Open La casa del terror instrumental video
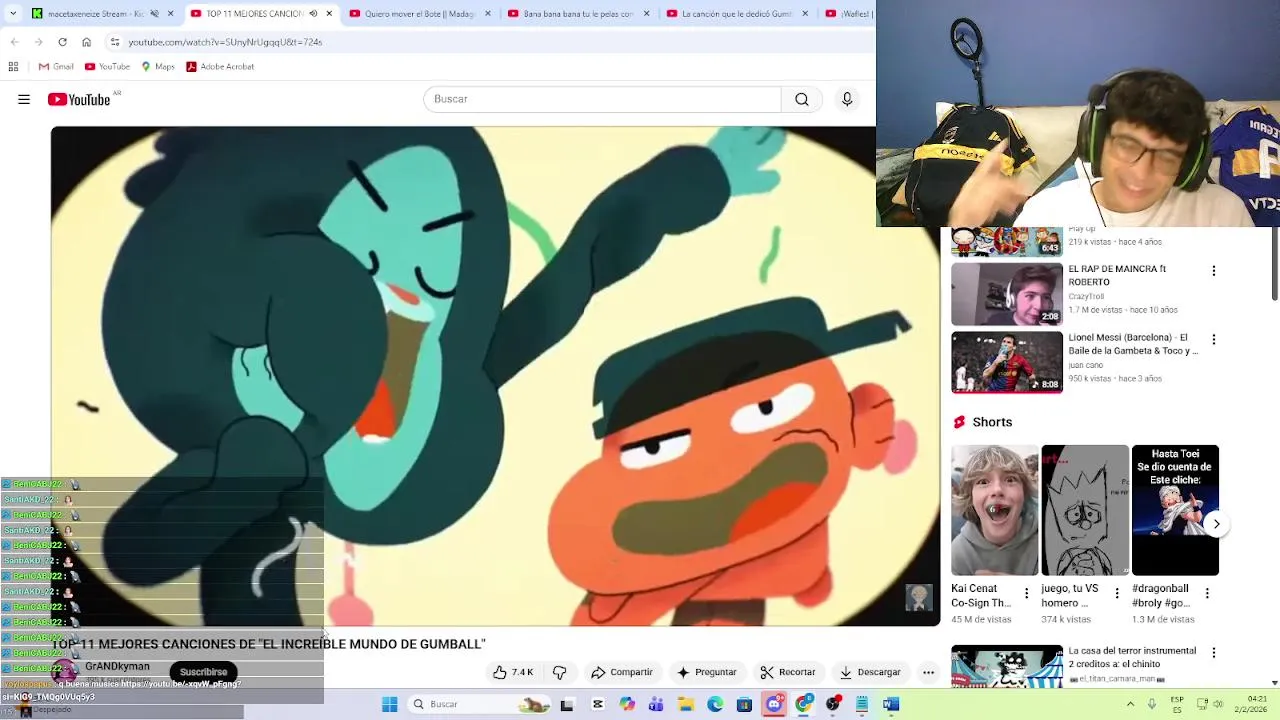 tap(1007, 666)
